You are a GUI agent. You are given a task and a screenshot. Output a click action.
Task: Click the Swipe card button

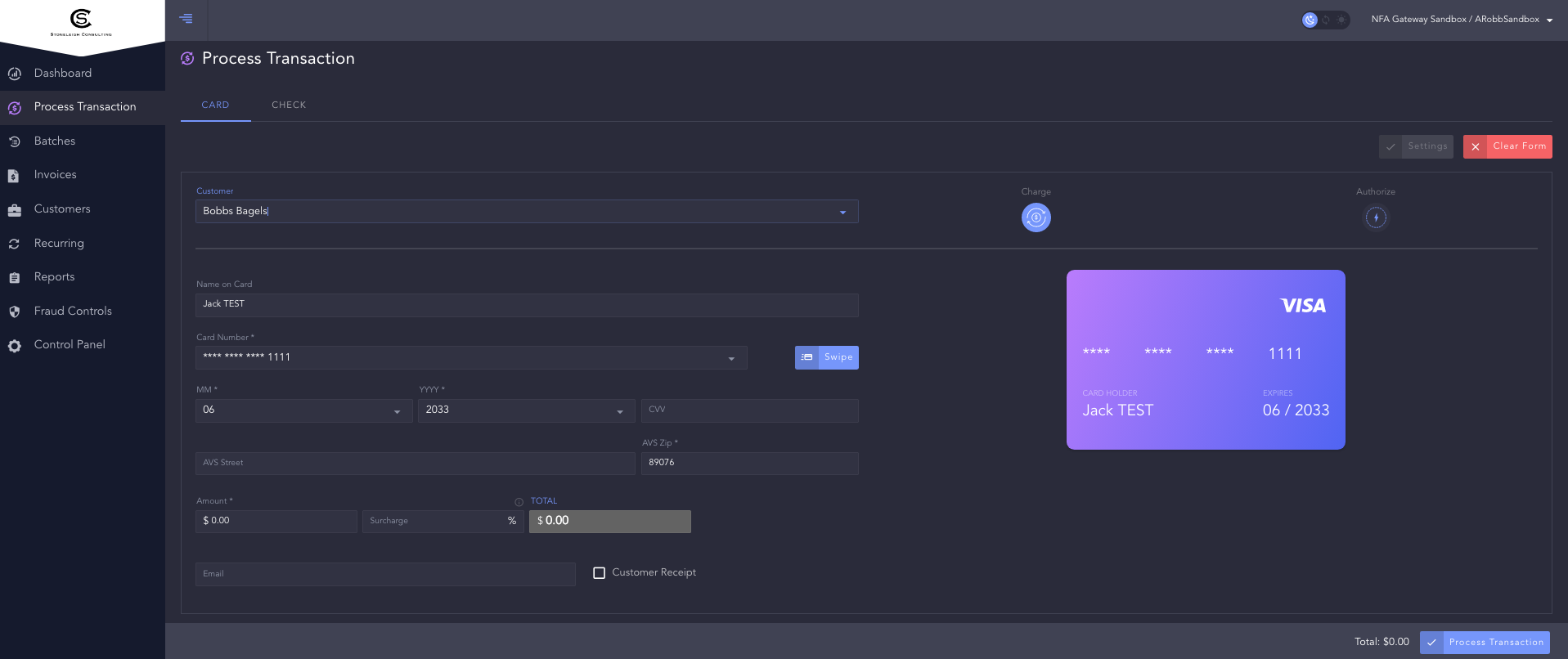click(827, 357)
